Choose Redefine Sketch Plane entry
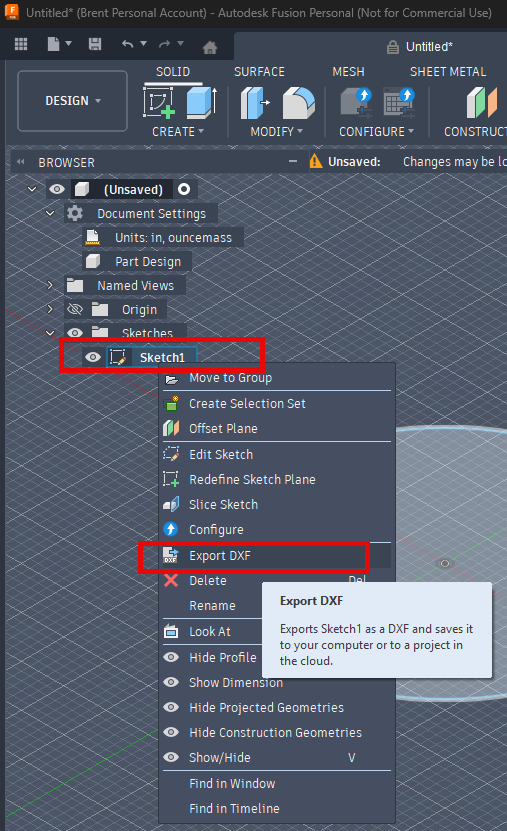Screen dimensions: 507x831 pyautogui.click(x=277, y=480)
